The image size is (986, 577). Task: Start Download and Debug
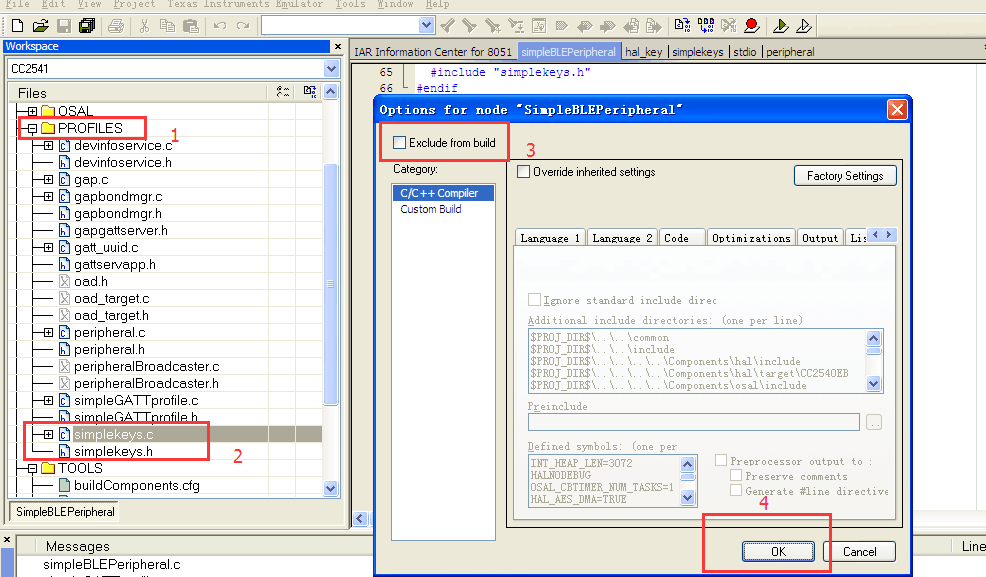(x=780, y=26)
